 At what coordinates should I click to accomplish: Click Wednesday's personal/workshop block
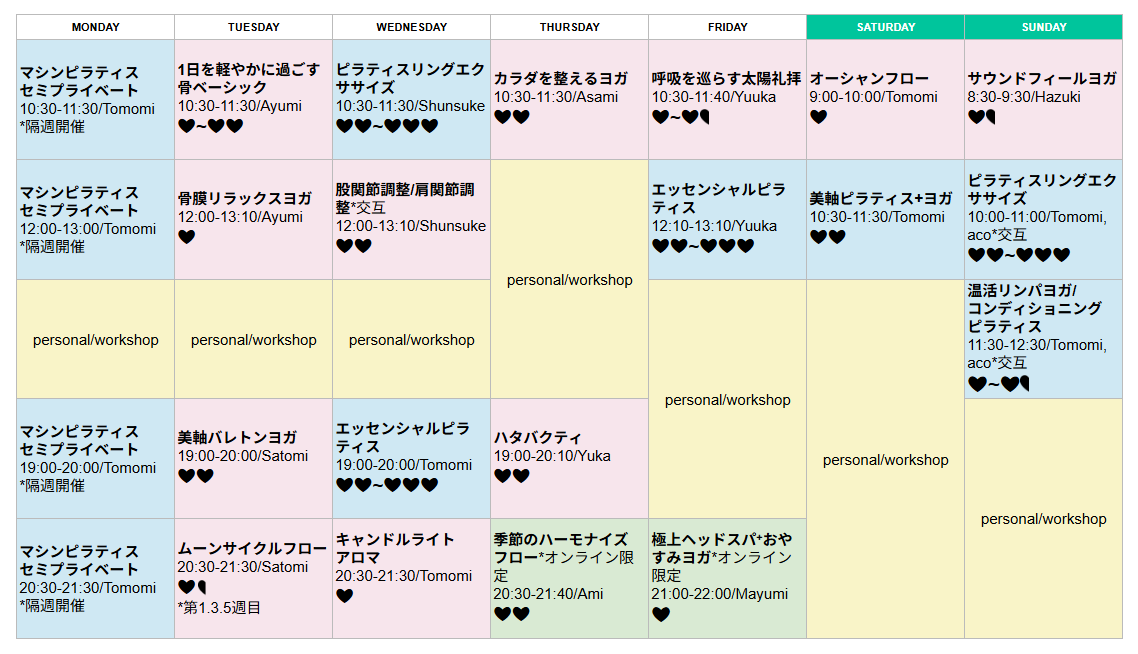[x=411, y=340]
